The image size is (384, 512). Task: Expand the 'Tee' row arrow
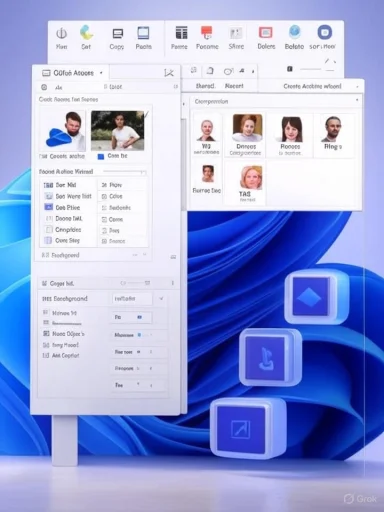pyautogui.click(x=151, y=385)
